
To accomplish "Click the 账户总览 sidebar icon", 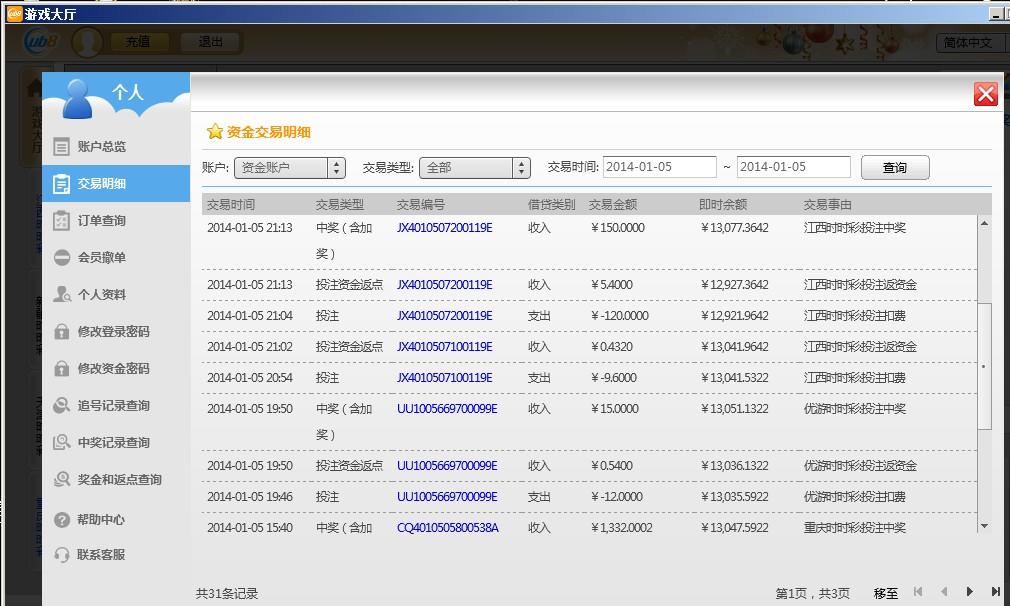I will (62, 147).
